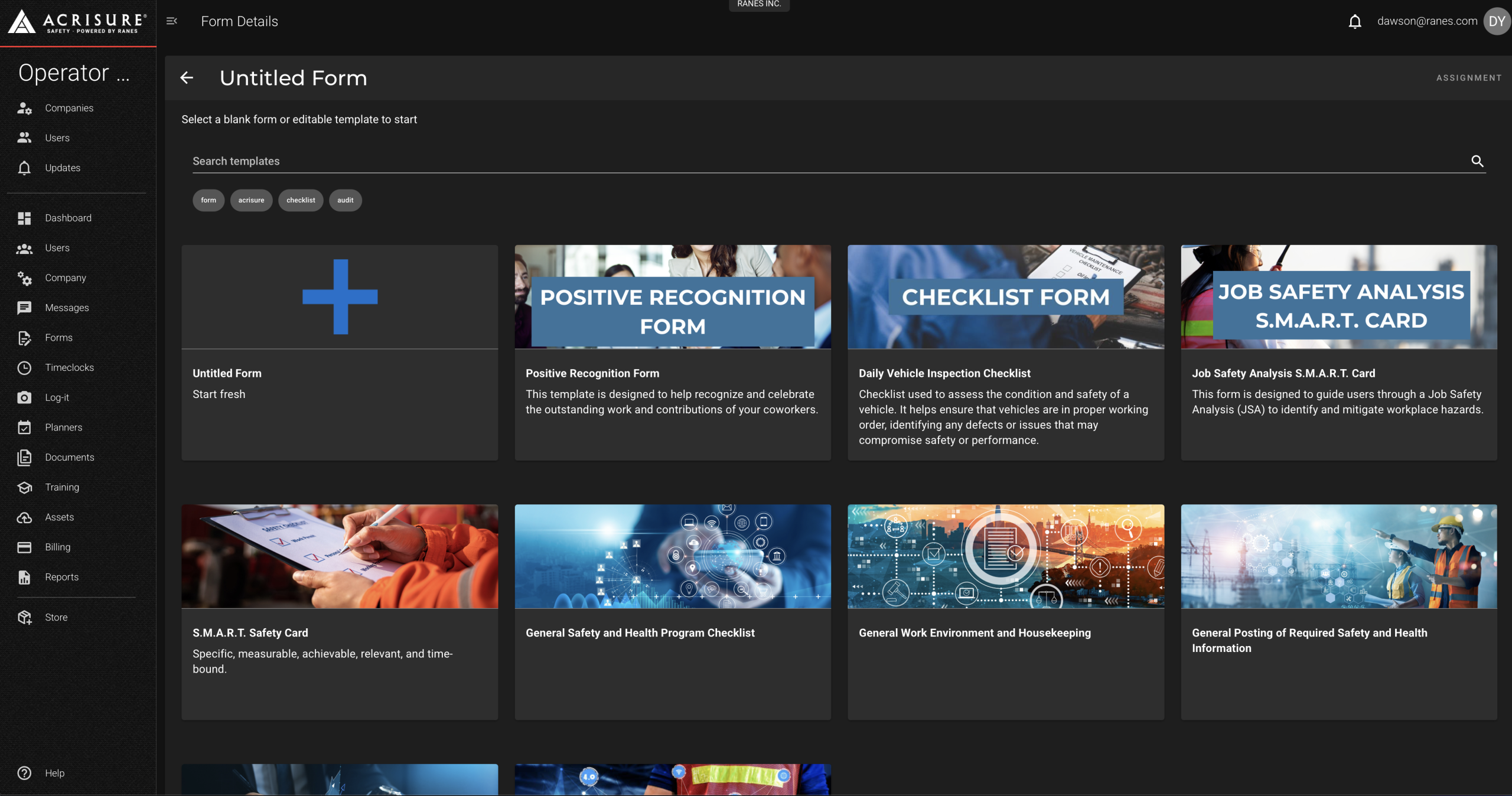Filter templates by acrisure tag

(251, 200)
